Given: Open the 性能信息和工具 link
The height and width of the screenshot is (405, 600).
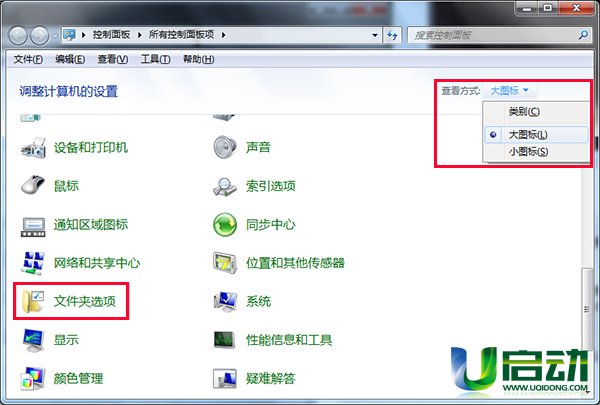Looking at the screenshot, I should (x=289, y=340).
